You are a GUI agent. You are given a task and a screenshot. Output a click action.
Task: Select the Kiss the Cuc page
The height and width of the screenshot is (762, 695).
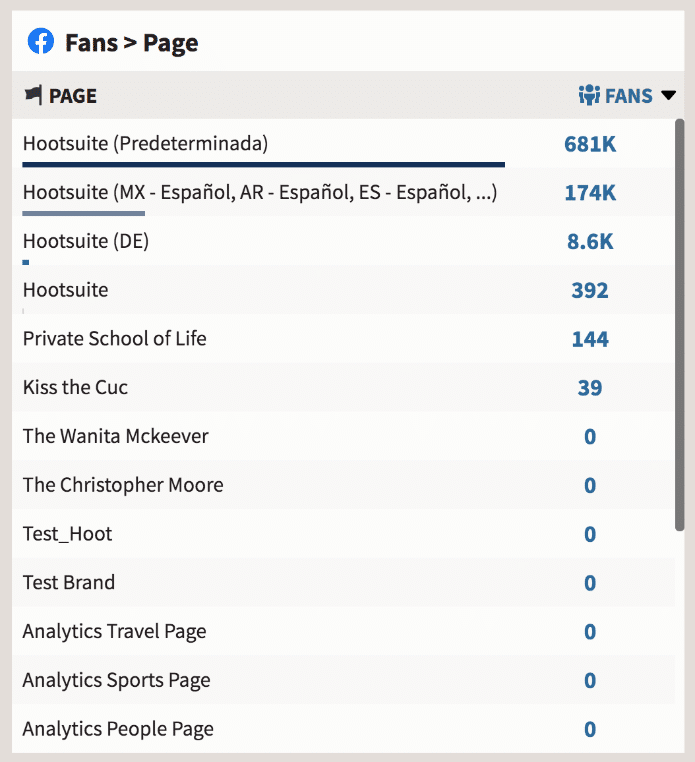pyautogui.click(x=75, y=387)
